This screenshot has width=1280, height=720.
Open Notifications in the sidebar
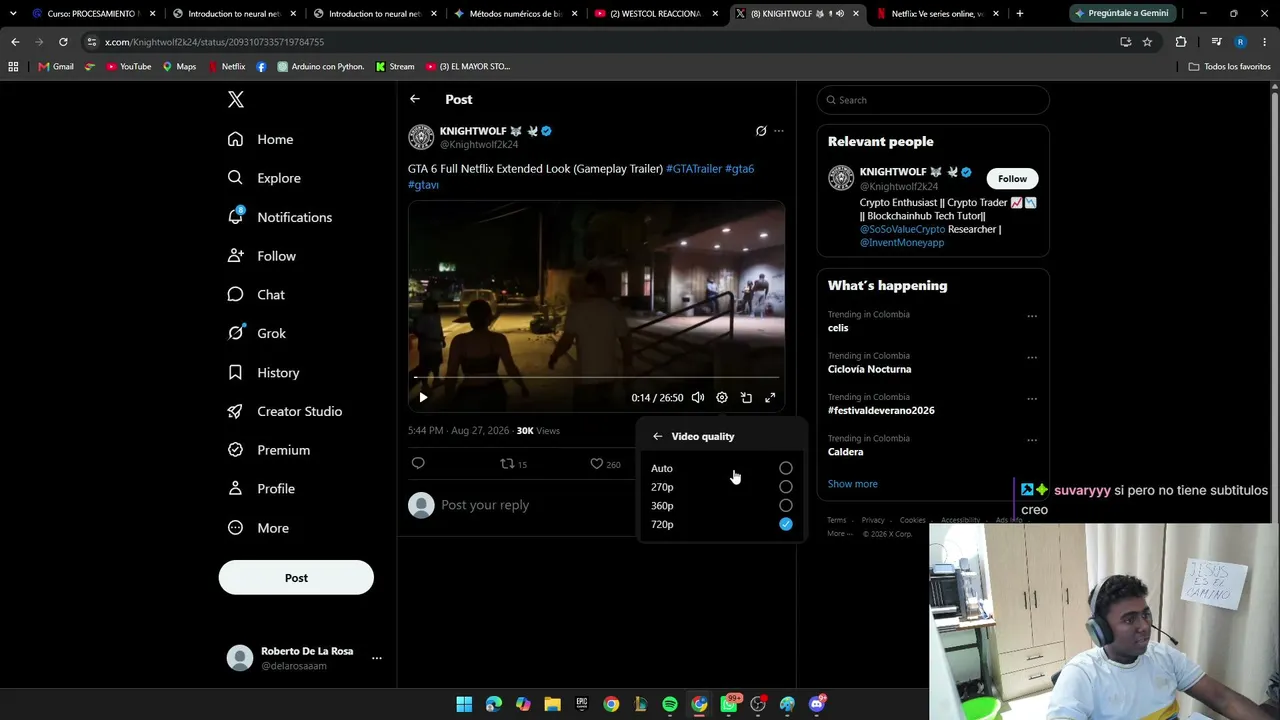(280, 217)
